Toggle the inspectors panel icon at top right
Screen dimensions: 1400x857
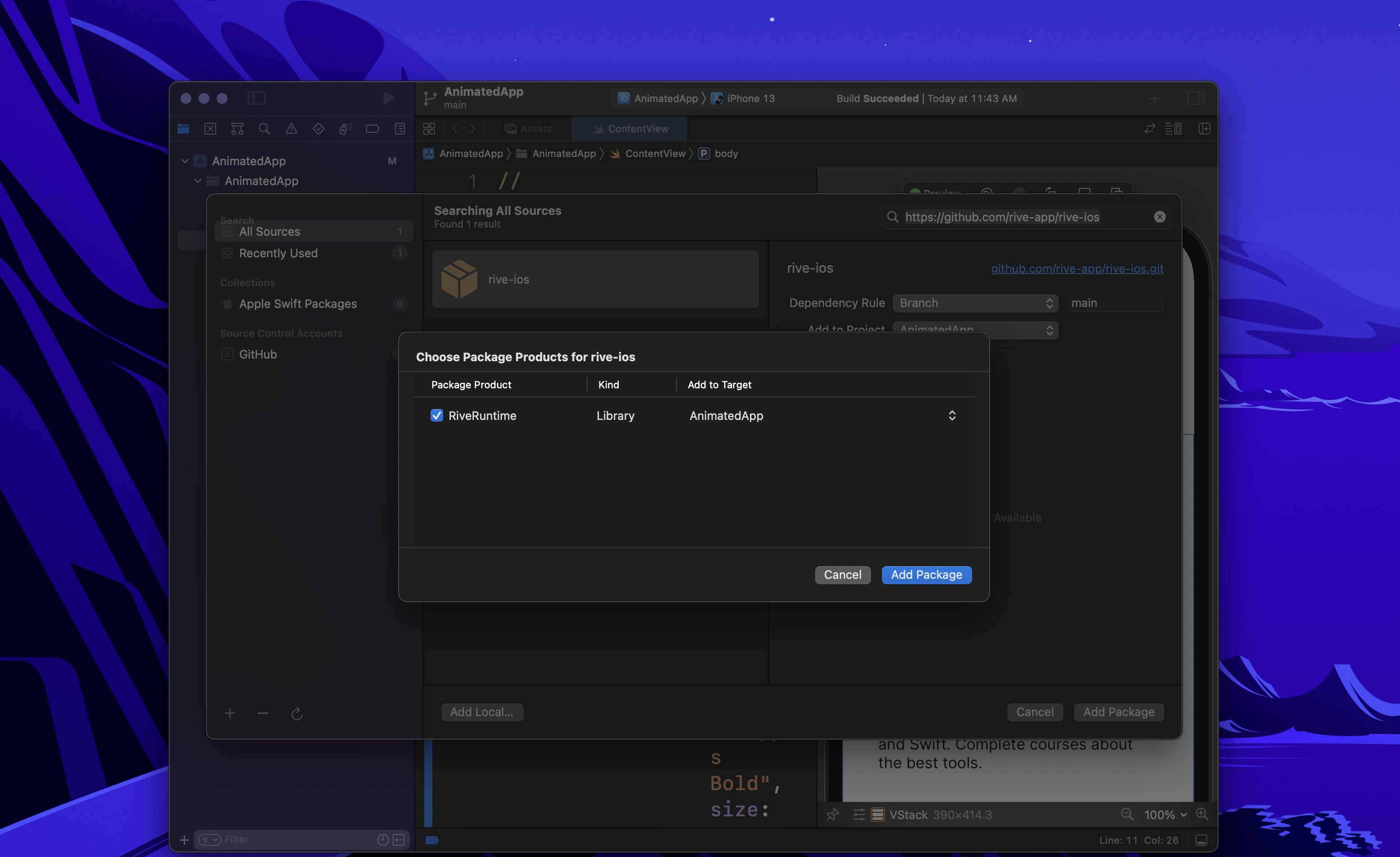pos(1196,98)
